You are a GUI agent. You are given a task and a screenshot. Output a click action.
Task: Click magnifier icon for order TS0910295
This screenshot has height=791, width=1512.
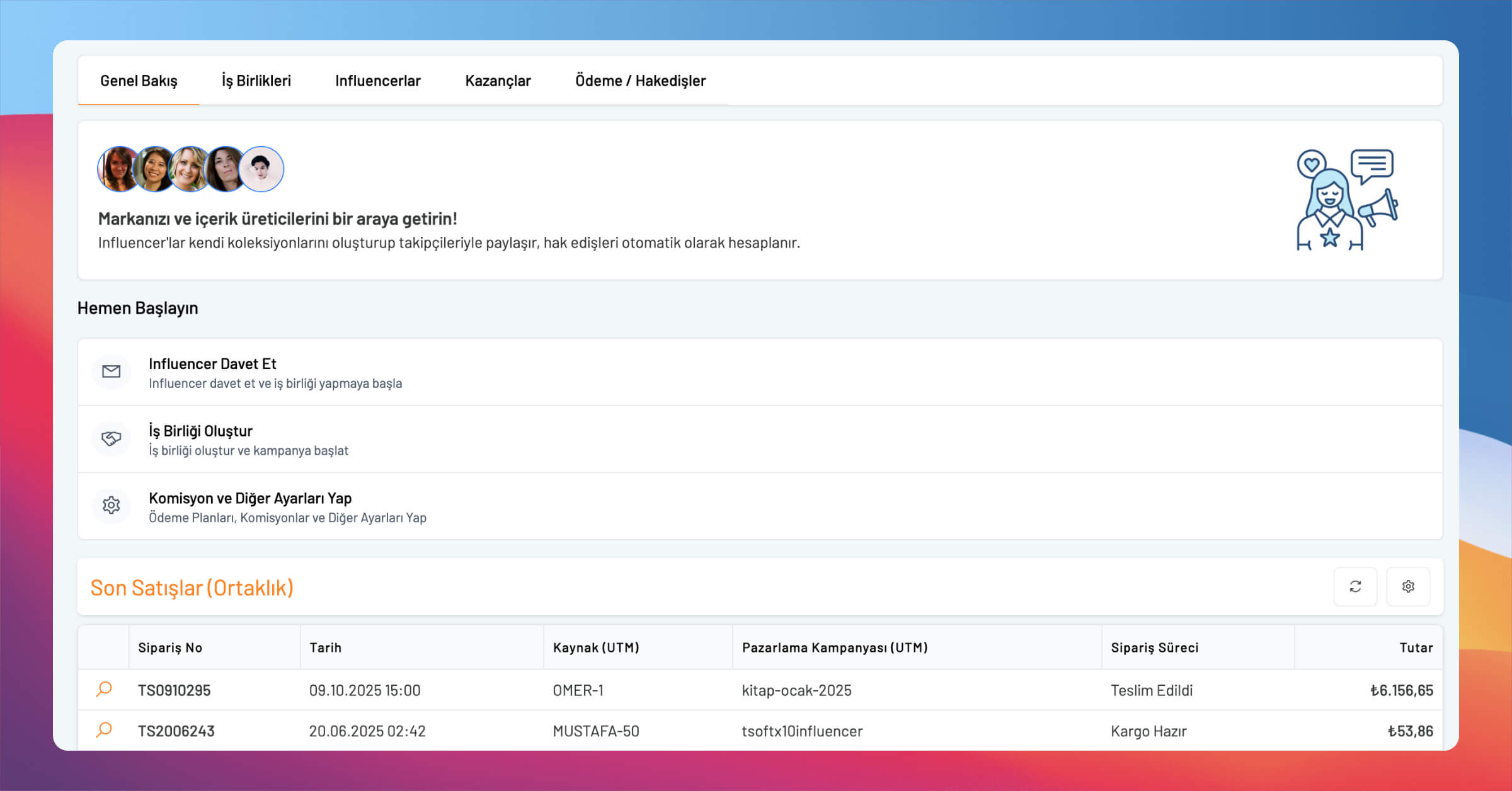(104, 690)
